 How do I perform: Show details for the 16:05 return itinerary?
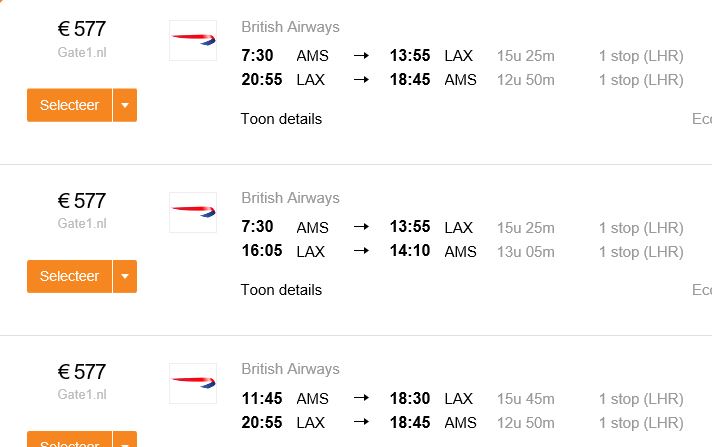281,290
